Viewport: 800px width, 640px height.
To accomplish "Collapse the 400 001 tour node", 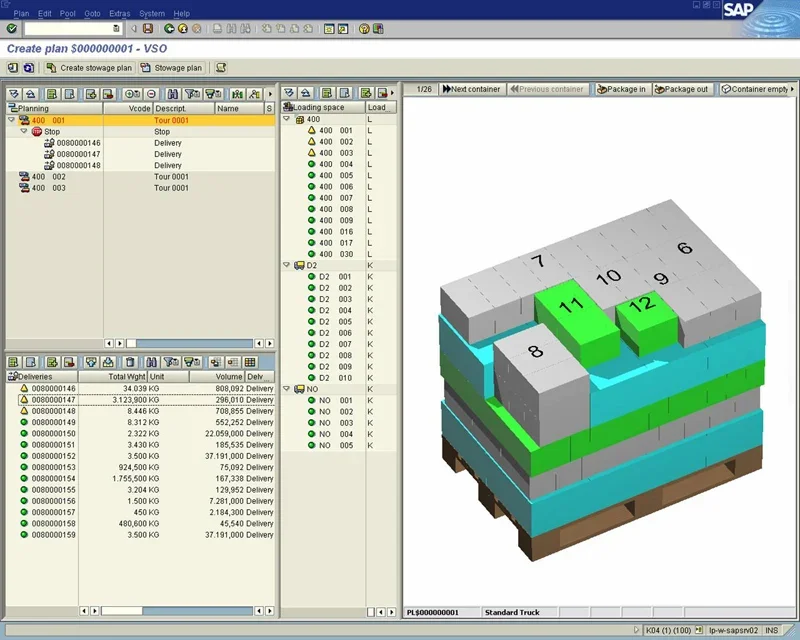I will click(x=12, y=120).
